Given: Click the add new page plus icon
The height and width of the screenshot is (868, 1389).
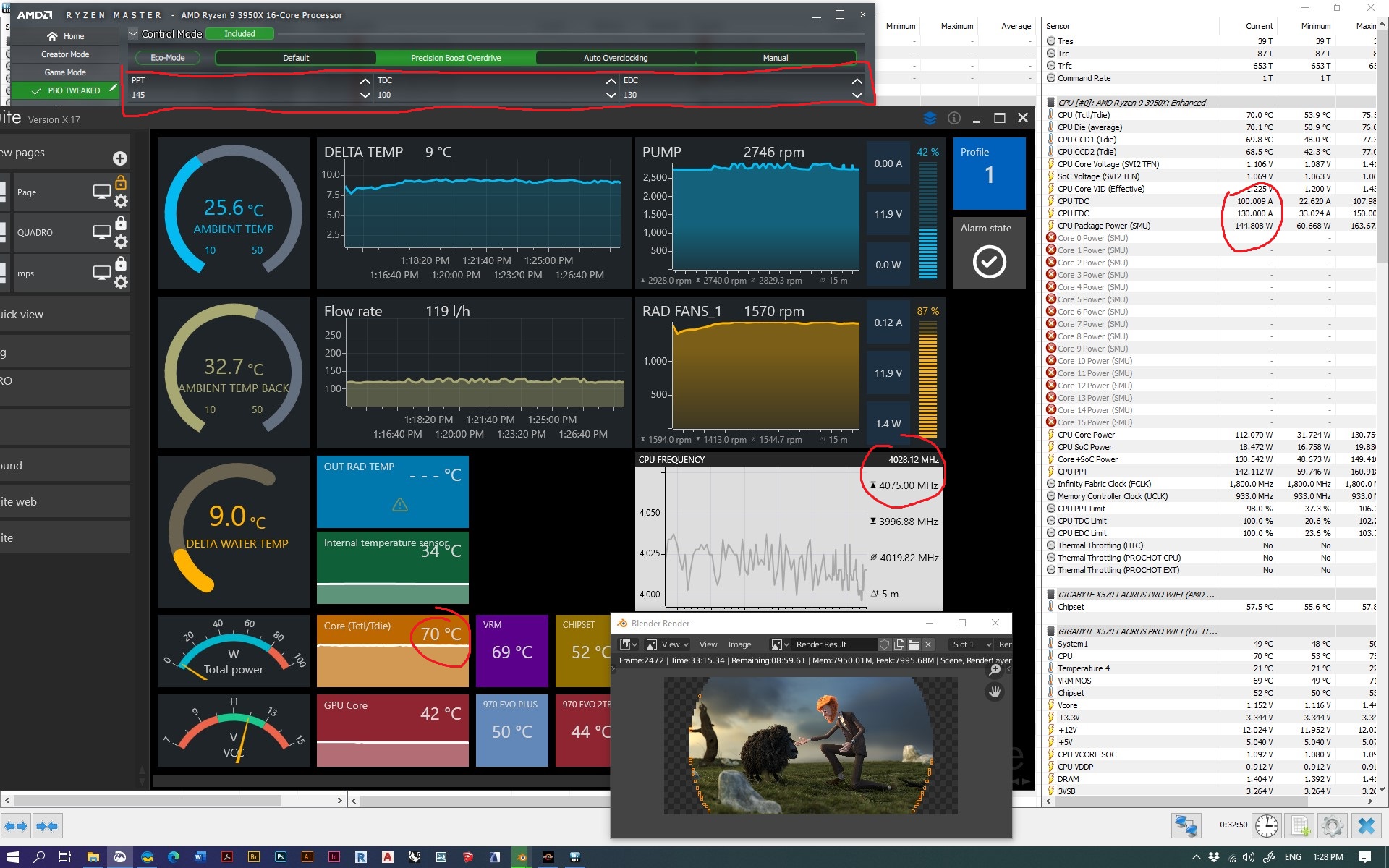Looking at the screenshot, I should tap(120, 158).
